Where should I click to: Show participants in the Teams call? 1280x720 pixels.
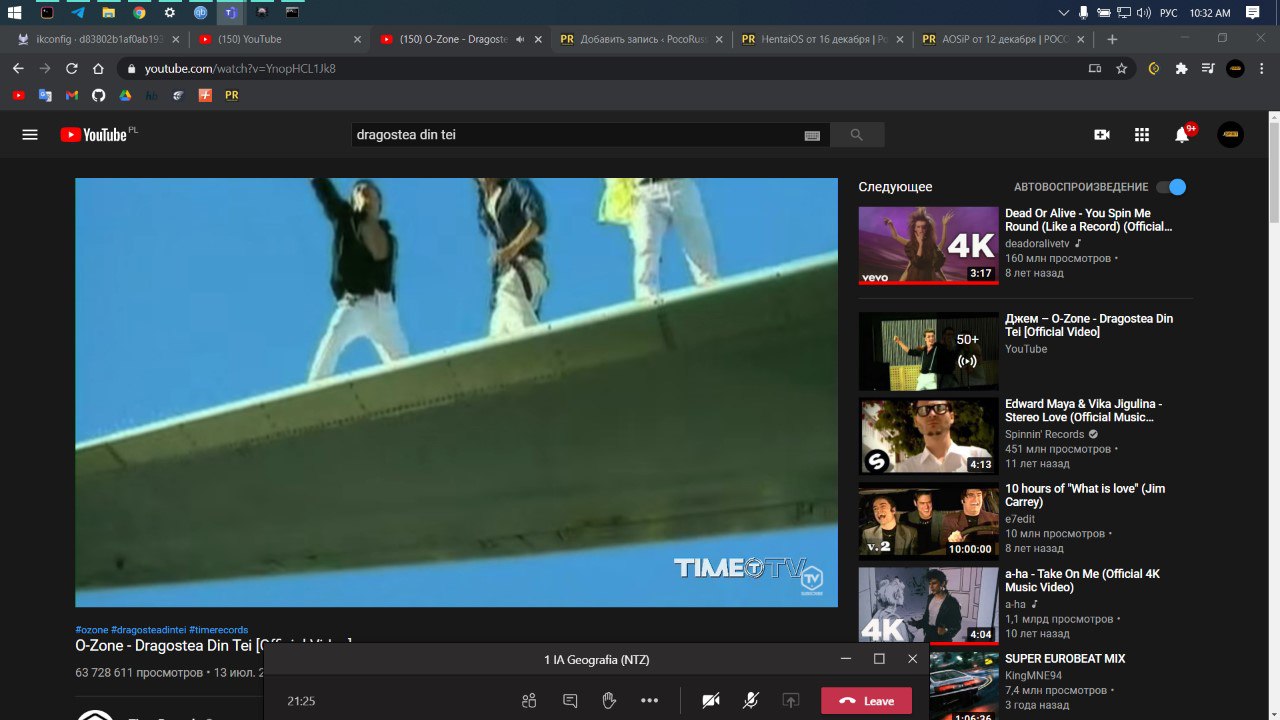point(529,701)
